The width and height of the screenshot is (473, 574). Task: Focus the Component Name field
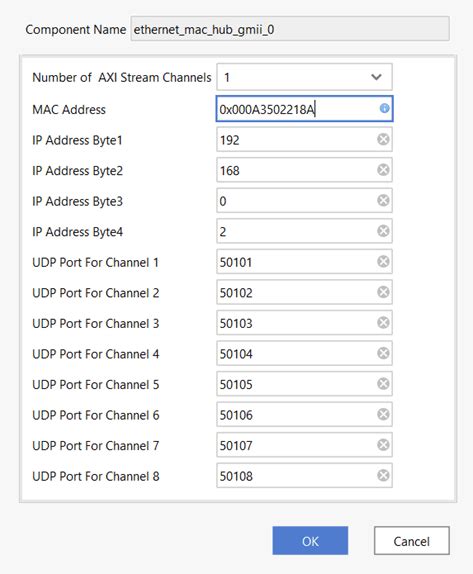290,29
